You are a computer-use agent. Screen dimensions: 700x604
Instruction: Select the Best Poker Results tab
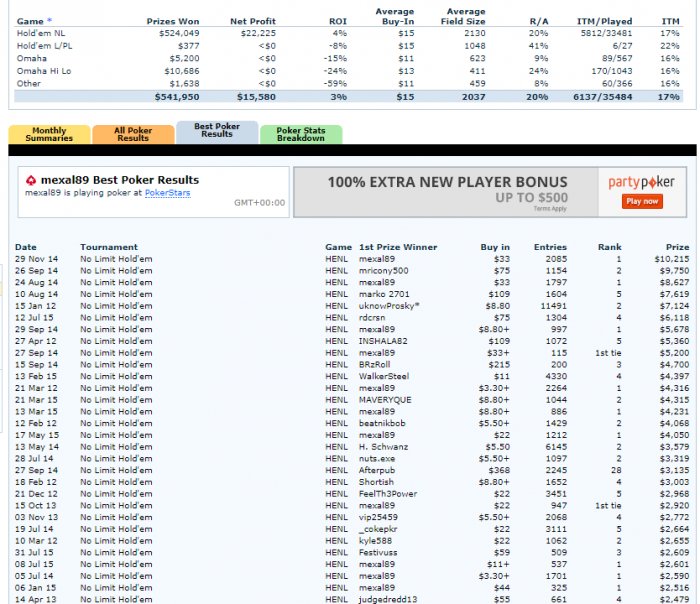pos(217,132)
